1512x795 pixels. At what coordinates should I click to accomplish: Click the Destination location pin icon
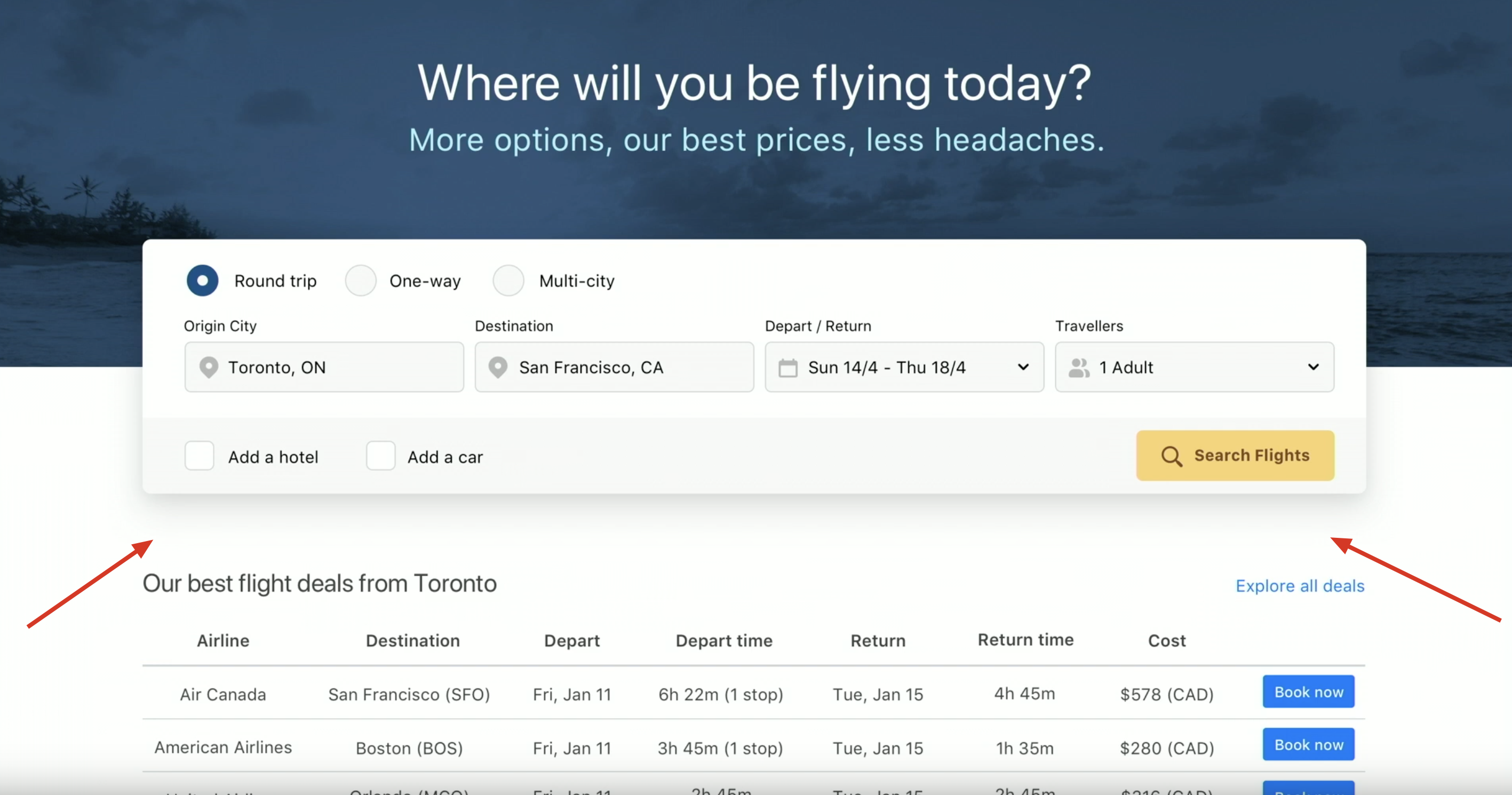(x=498, y=368)
